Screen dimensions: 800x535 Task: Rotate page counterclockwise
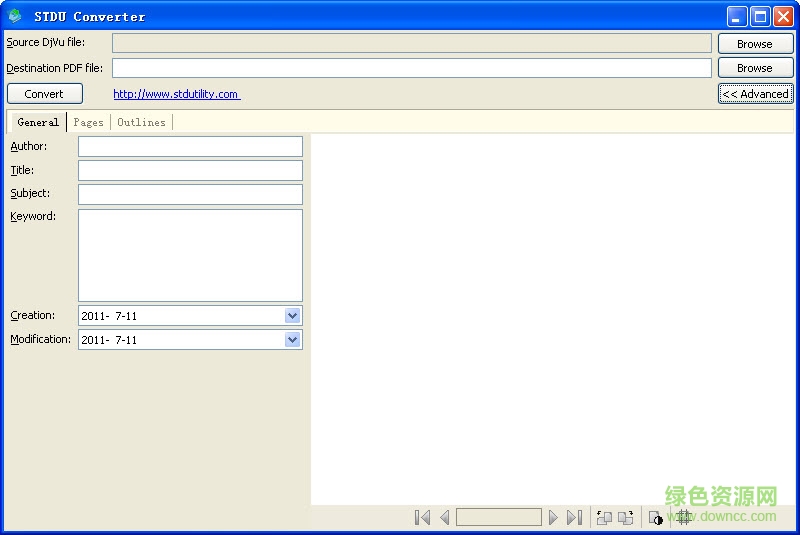pos(604,518)
